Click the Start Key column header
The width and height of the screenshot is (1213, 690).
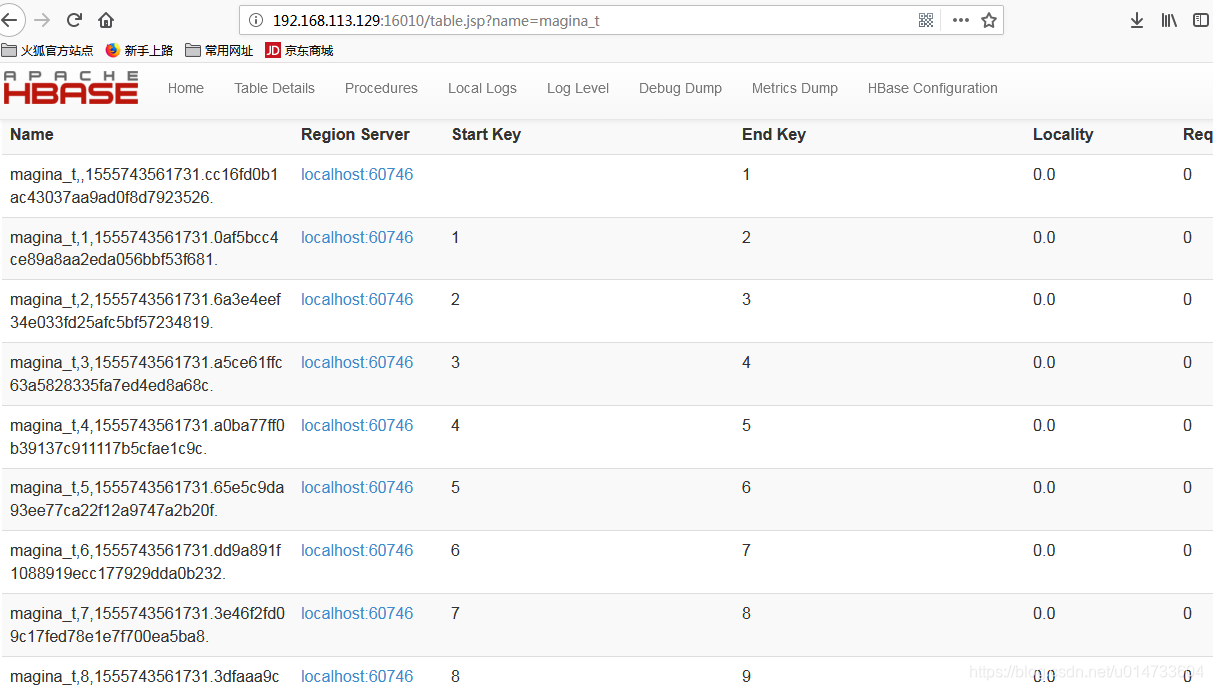pos(486,134)
